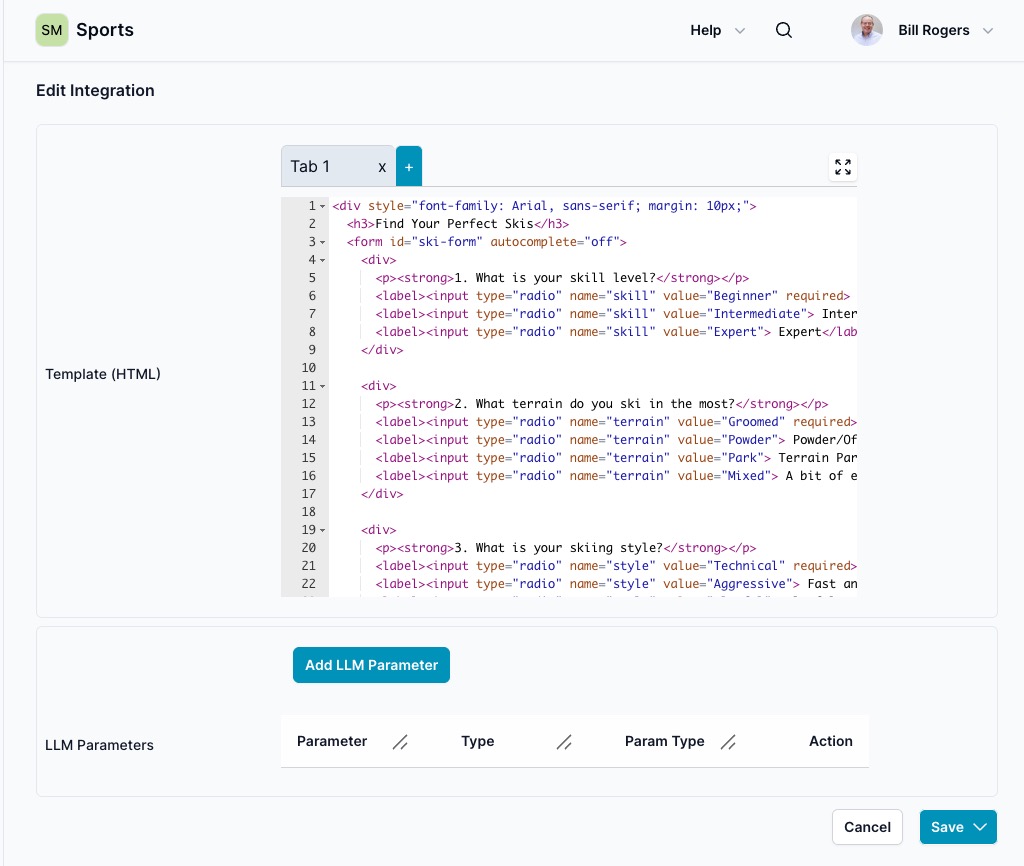Click the Param Type column header
The image size is (1024, 866).
[x=664, y=741]
